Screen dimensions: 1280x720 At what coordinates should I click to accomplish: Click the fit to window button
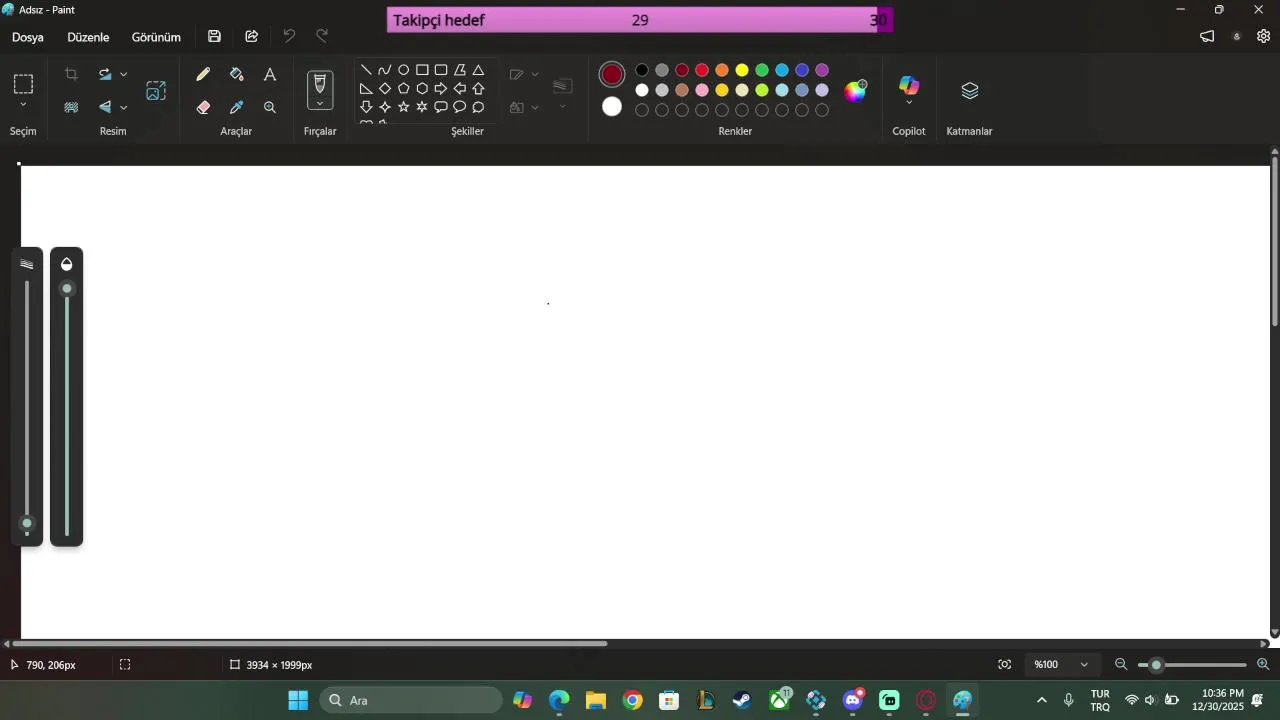[1005, 665]
